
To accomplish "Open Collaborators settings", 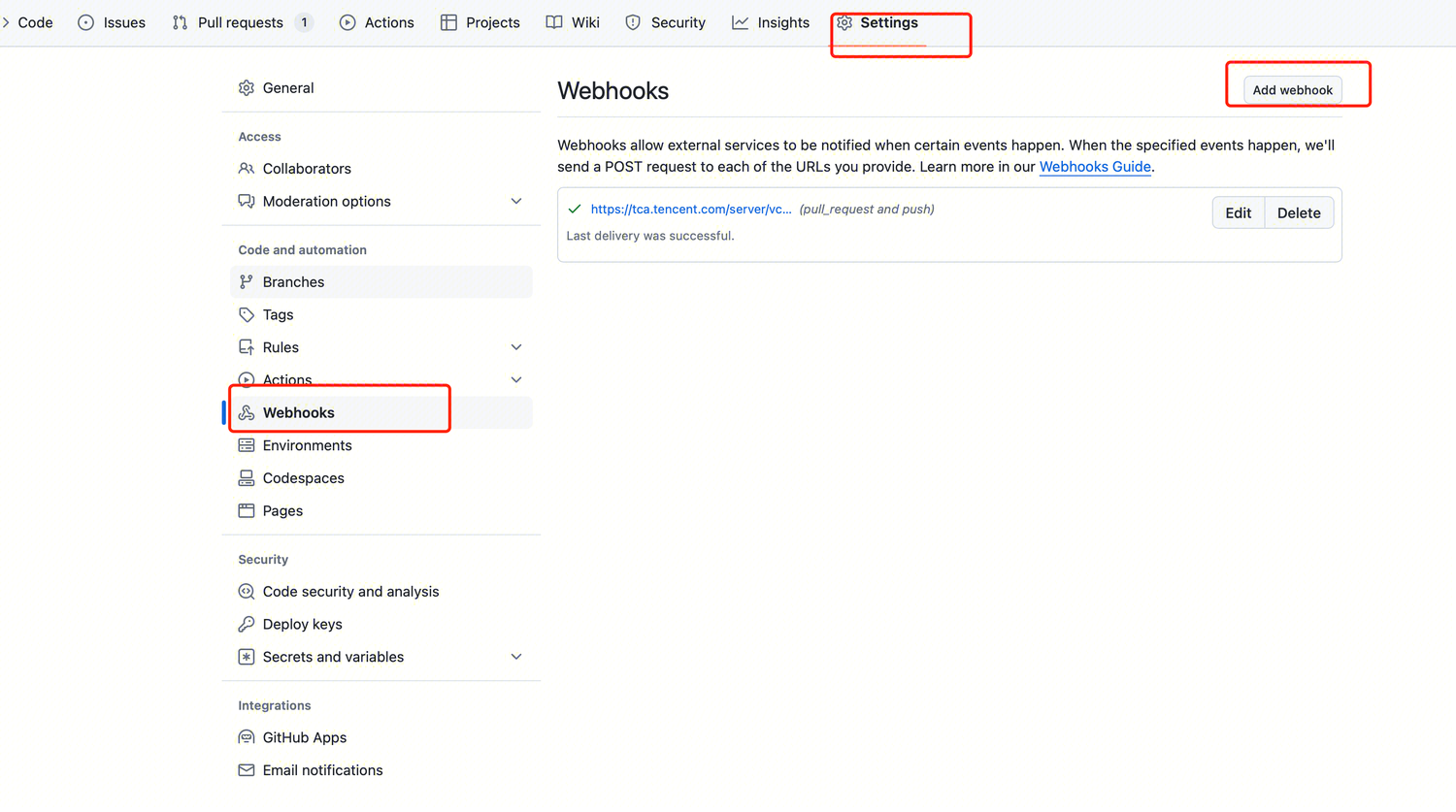I will [381, 168].
